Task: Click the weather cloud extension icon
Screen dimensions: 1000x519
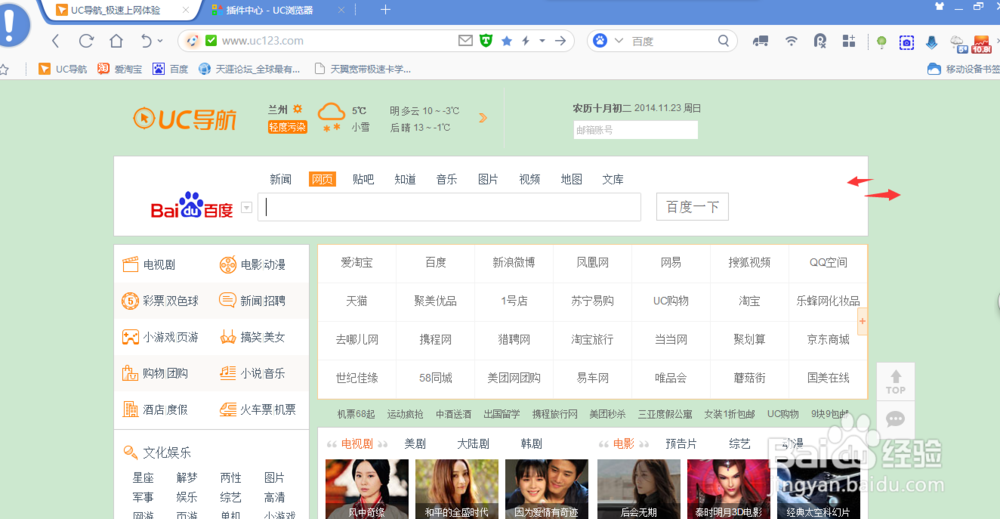Action: (x=959, y=43)
